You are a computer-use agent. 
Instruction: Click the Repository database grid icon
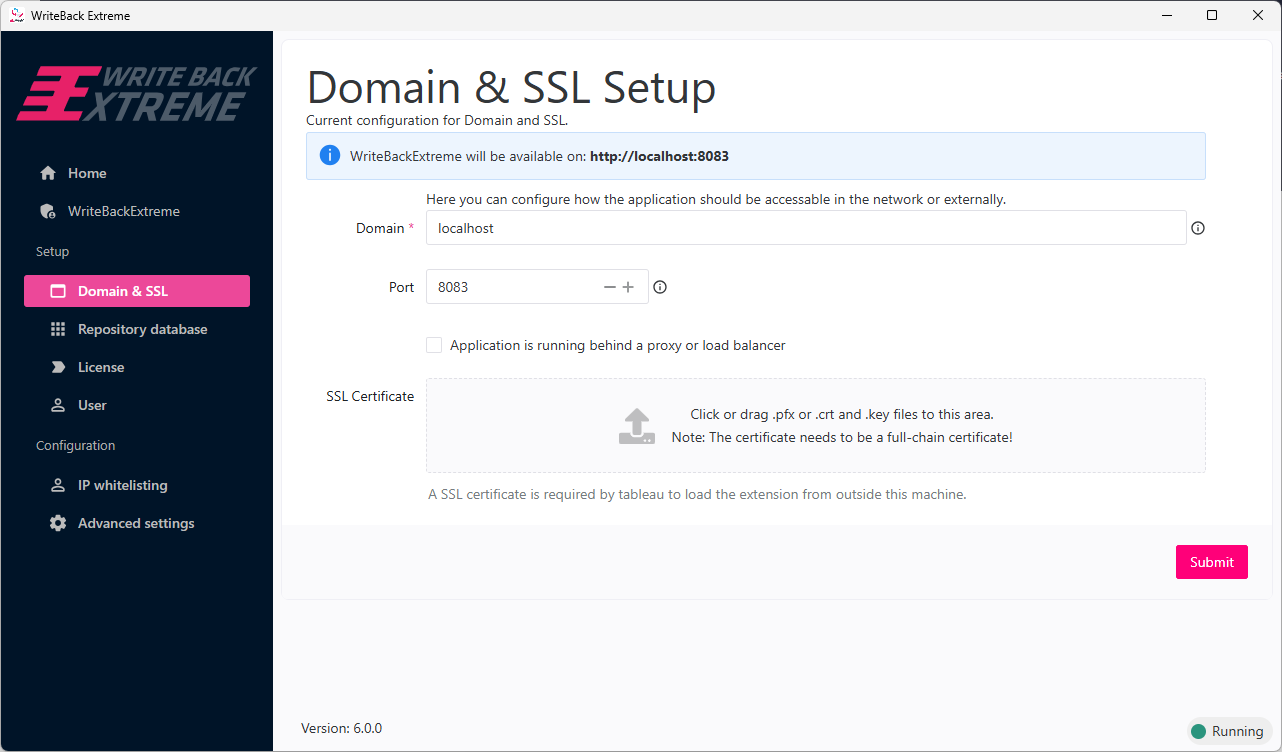pos(58,329)
